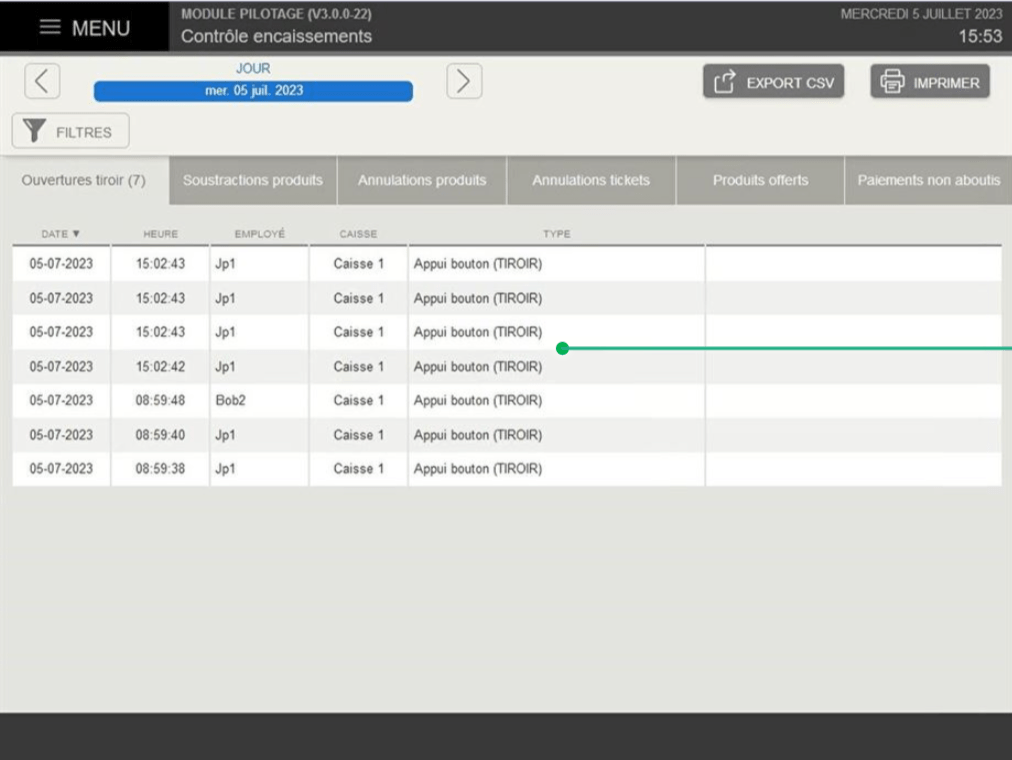The image size is (1012, 760).
Task: Click the Export CSV share icon
Action: (x=725, y=82)
